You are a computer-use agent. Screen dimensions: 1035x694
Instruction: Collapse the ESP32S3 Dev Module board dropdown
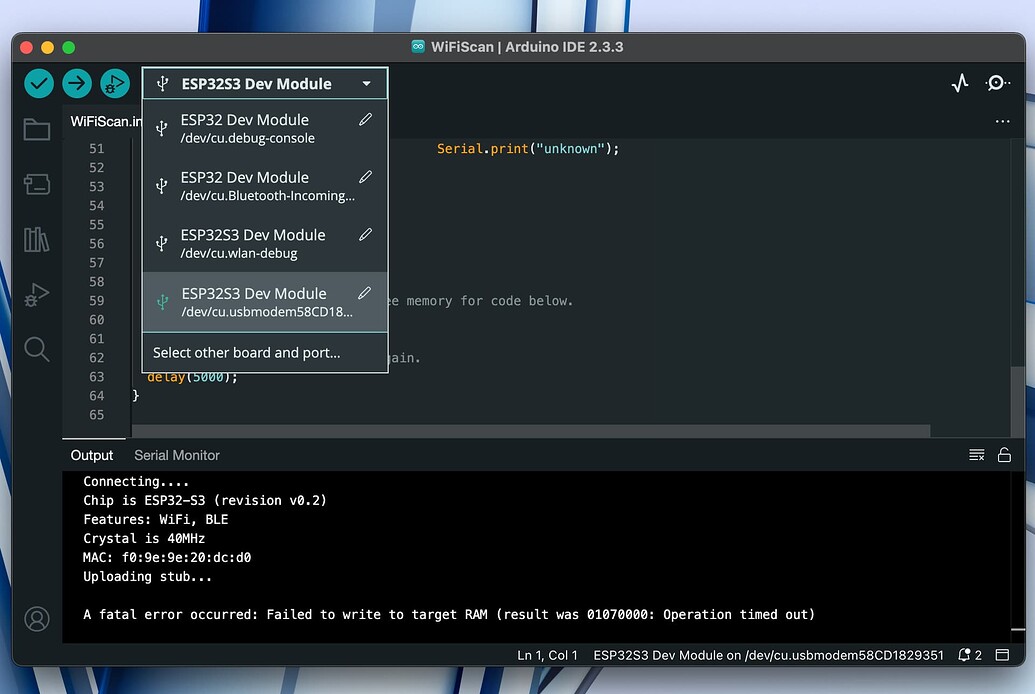[x=265, y=84]
